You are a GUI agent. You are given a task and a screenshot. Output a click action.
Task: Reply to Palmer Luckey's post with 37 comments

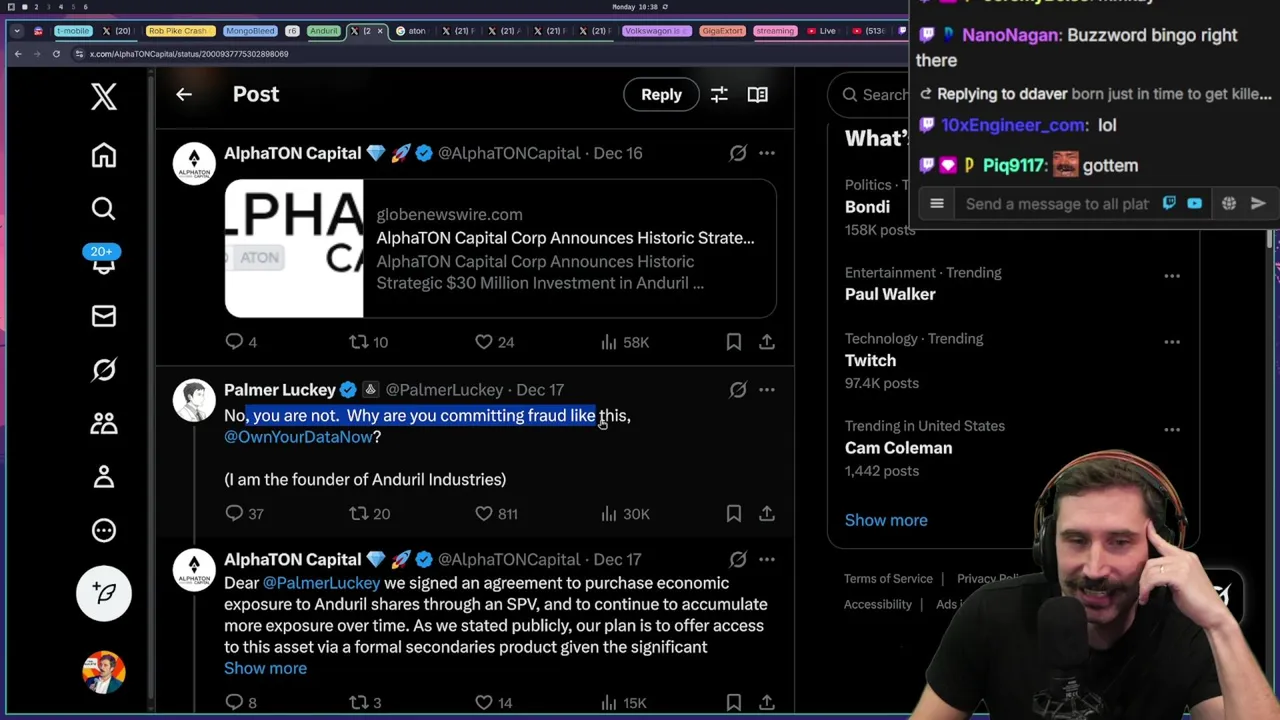(244, 514)
